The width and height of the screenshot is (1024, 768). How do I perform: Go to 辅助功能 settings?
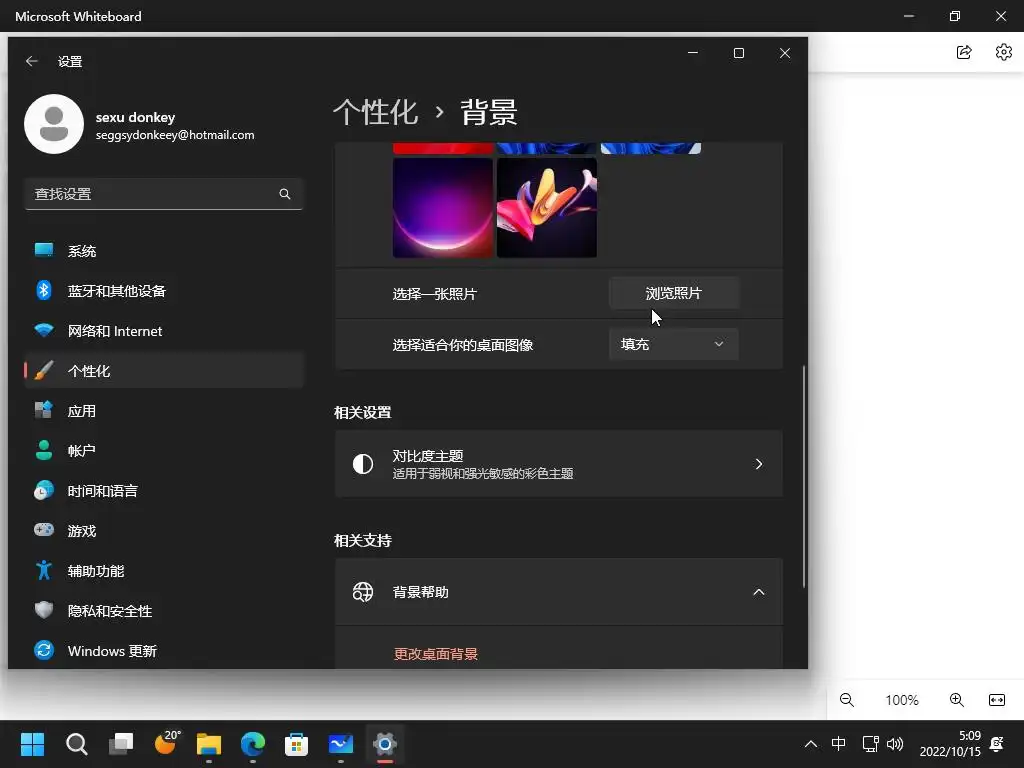pos(163,571)
